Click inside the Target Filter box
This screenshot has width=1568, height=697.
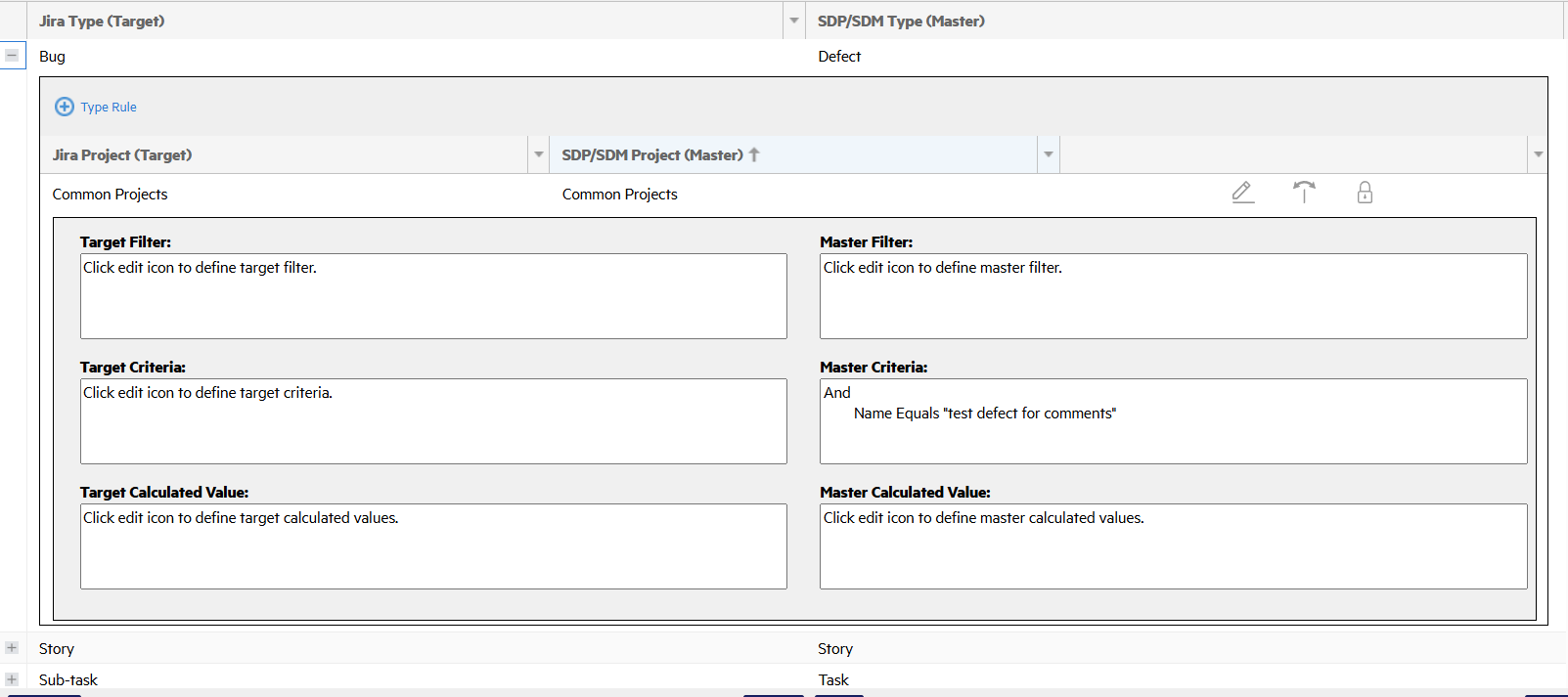pos(433,296)
